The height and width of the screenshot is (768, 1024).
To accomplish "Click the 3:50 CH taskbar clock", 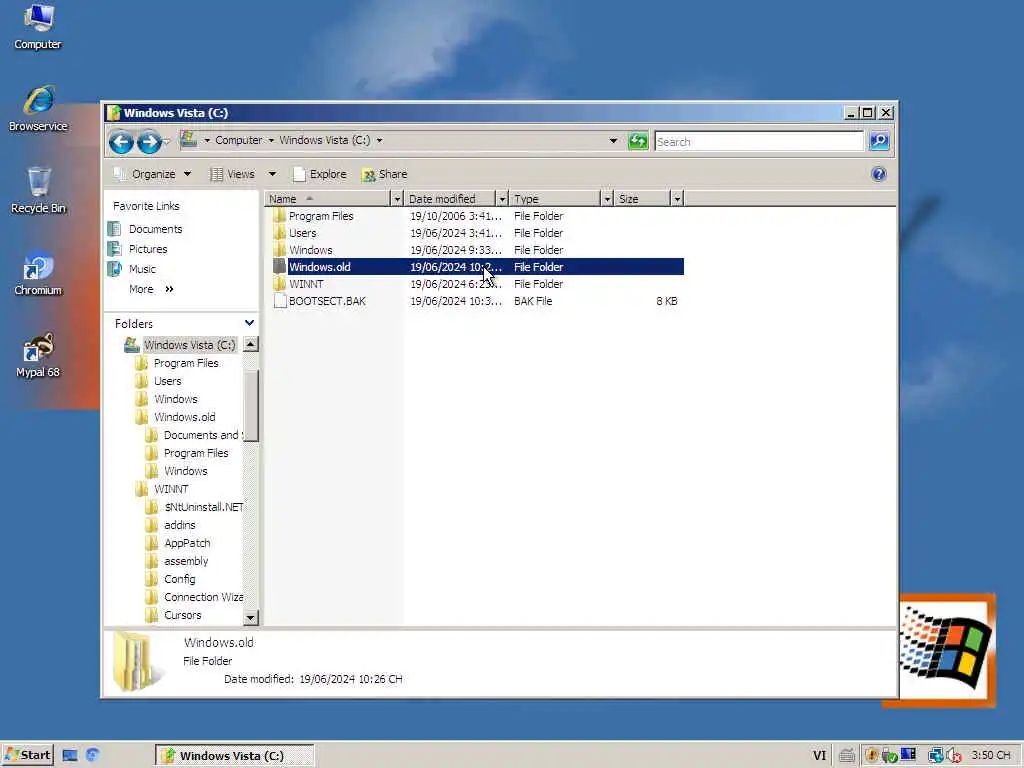I will coord(991,755).
